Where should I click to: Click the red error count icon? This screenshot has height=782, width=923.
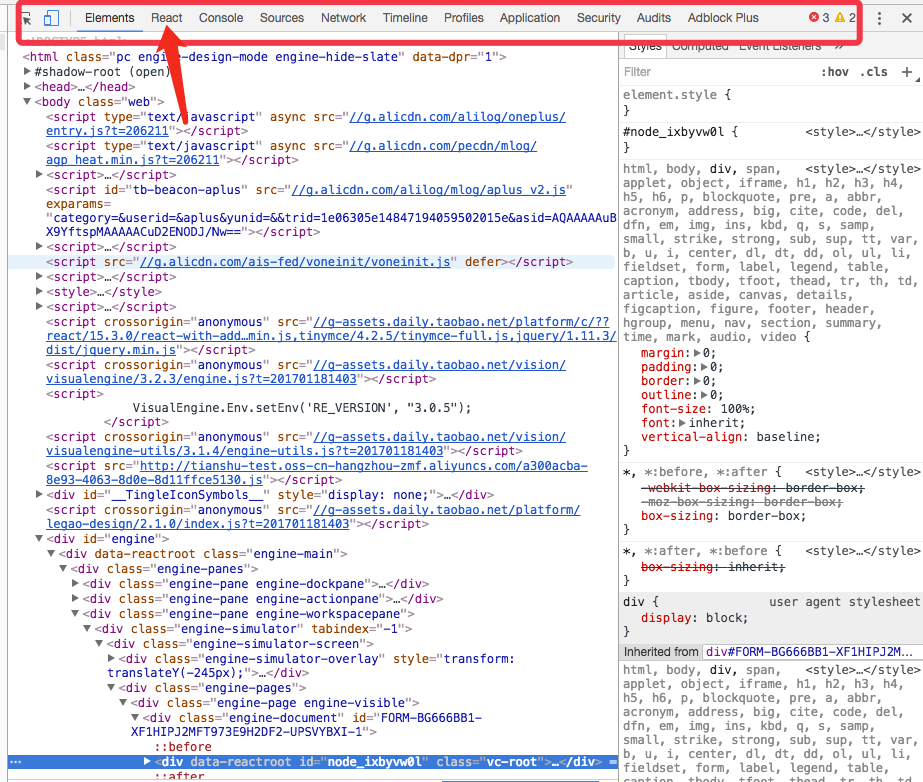[x=814, y=18]
